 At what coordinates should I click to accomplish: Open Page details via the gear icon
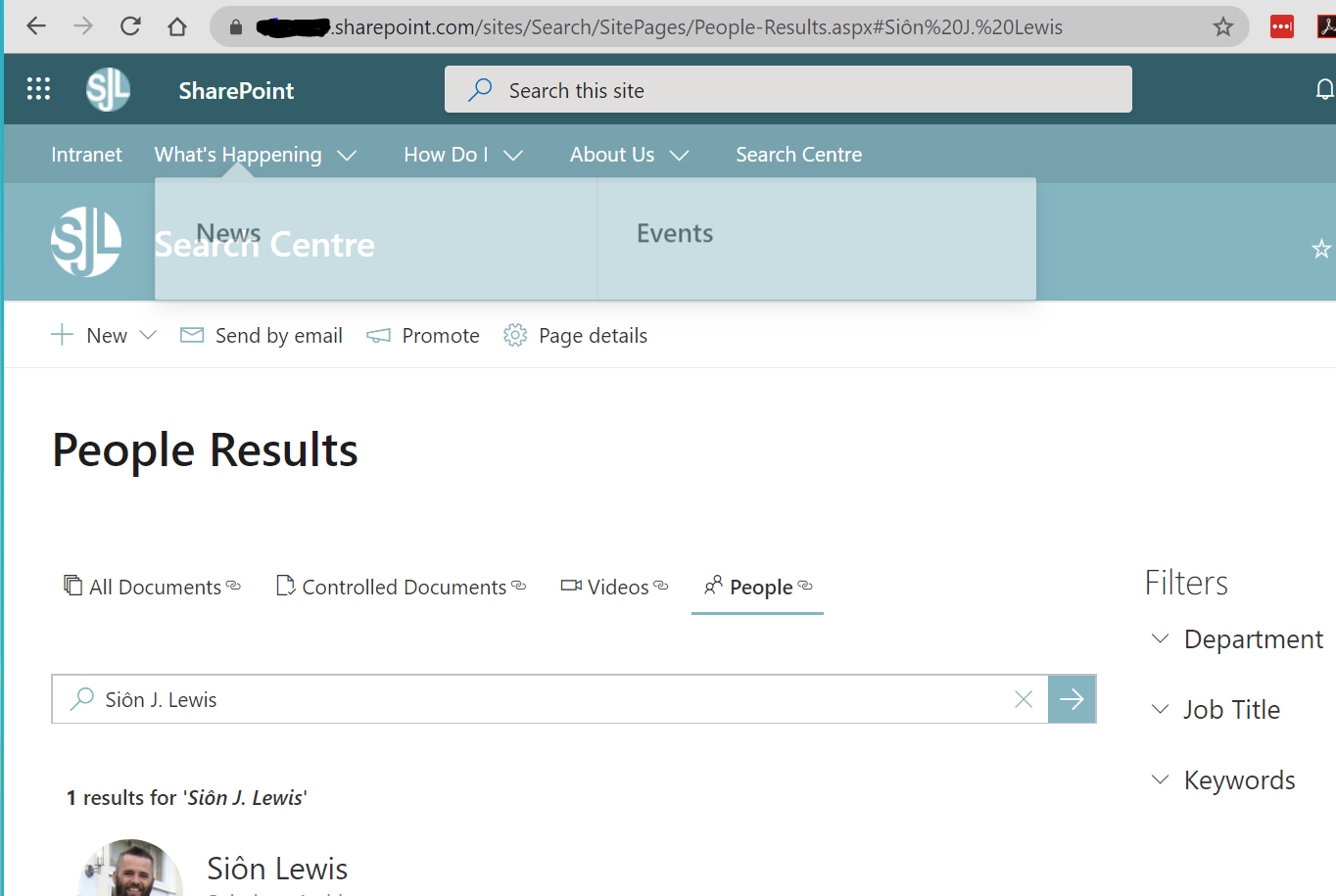[515, 335]
